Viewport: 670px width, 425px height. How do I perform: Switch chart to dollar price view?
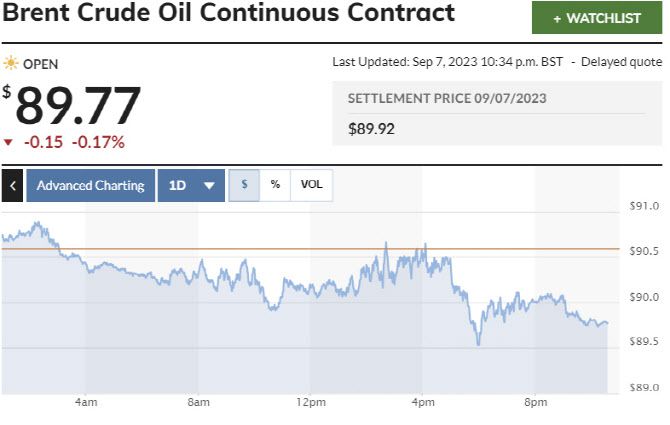click(244, 185)
